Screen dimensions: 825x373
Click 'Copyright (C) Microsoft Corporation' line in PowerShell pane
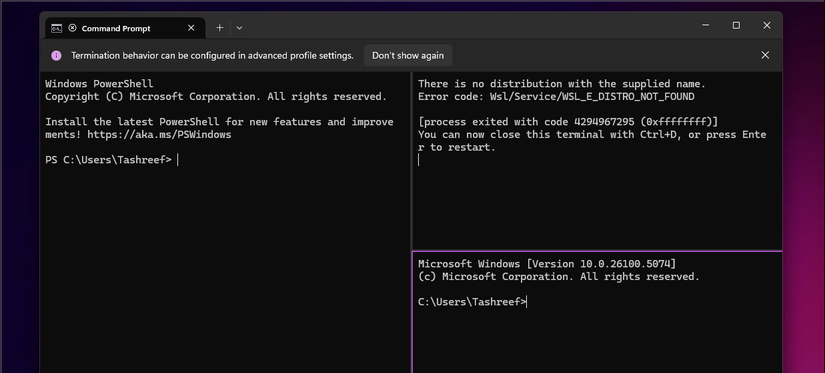216,97
